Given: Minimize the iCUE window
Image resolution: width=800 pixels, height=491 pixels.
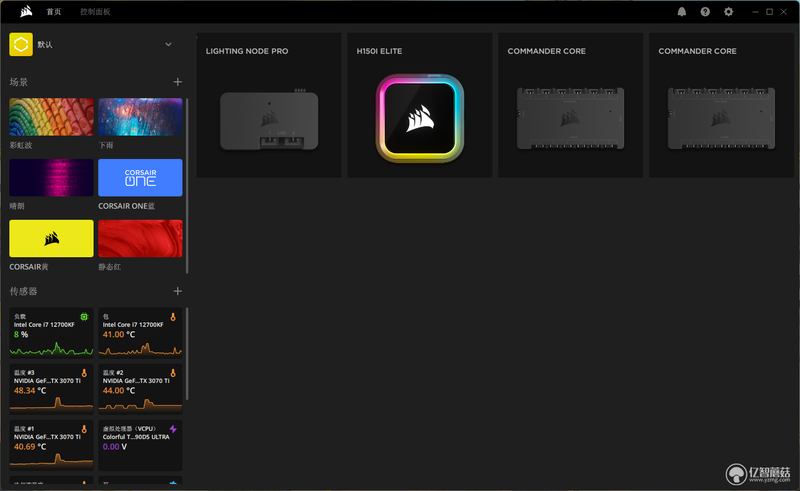Looking at the screenshot, I should tap(755, 12).
